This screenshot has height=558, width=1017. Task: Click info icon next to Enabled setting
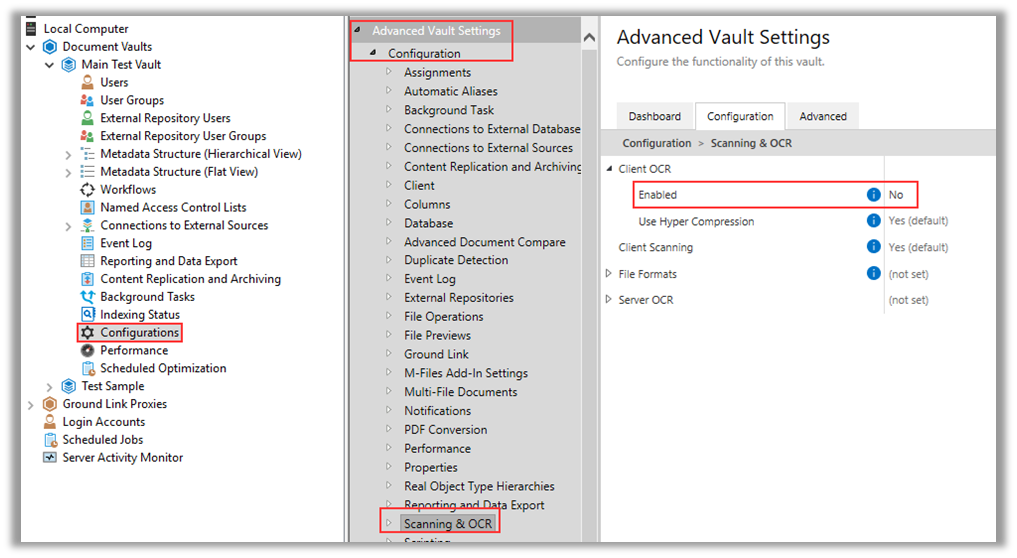click(874, 195)
